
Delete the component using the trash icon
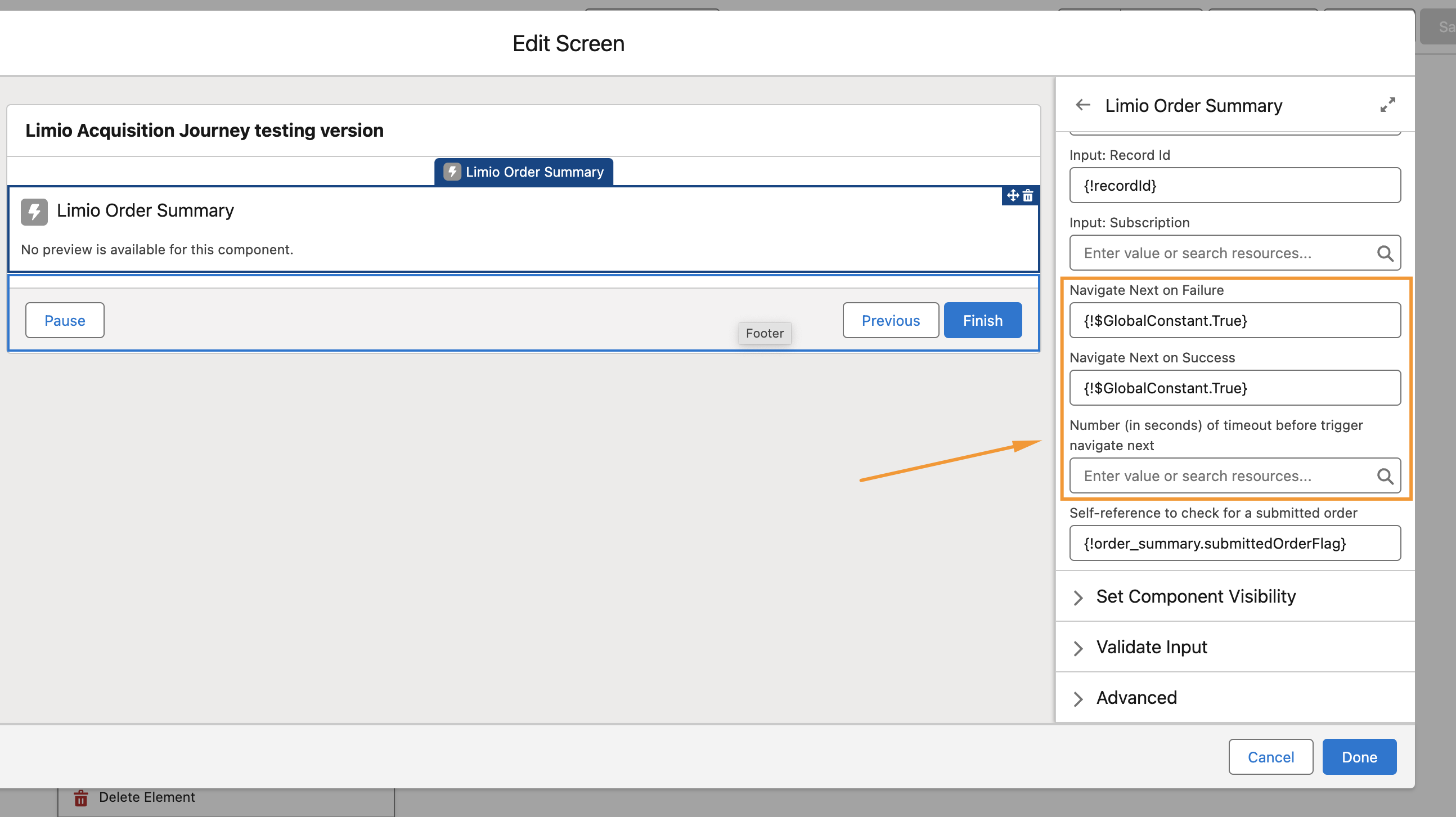[1028, 196]
